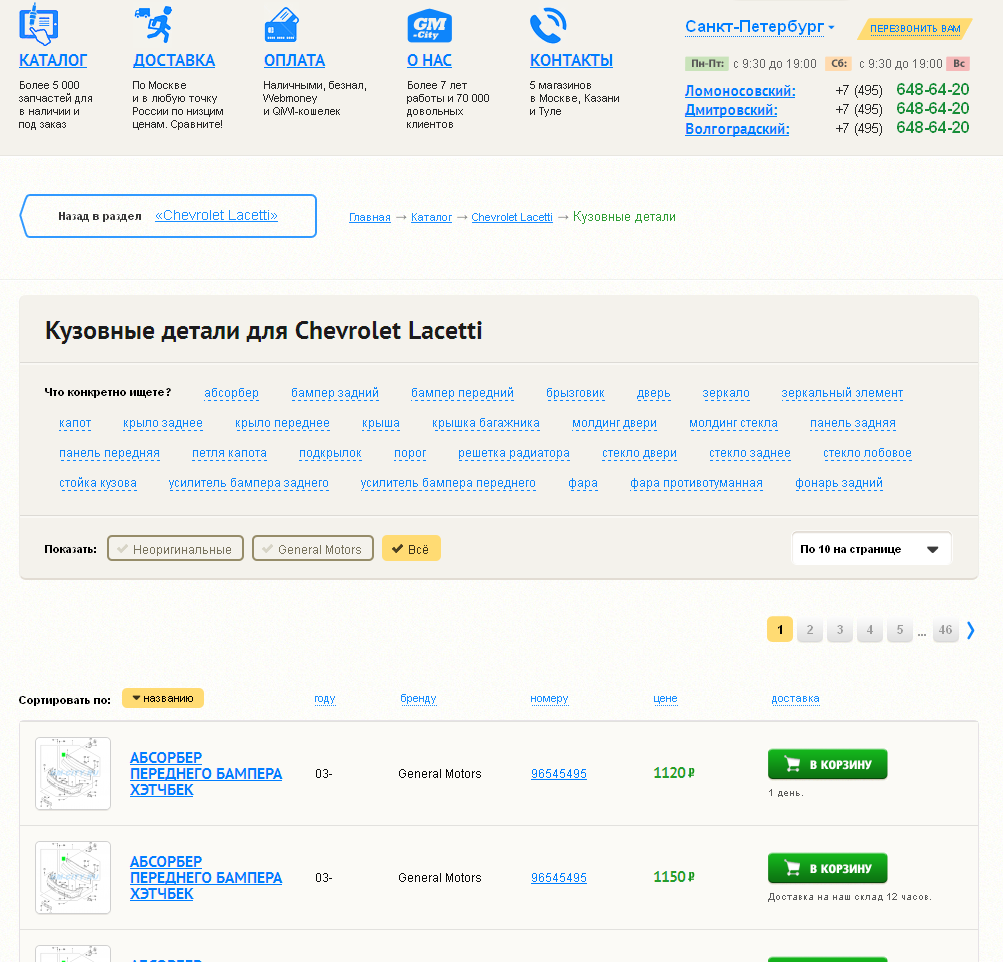
Task: Sort by названию
Action: (x=163, y=698)
